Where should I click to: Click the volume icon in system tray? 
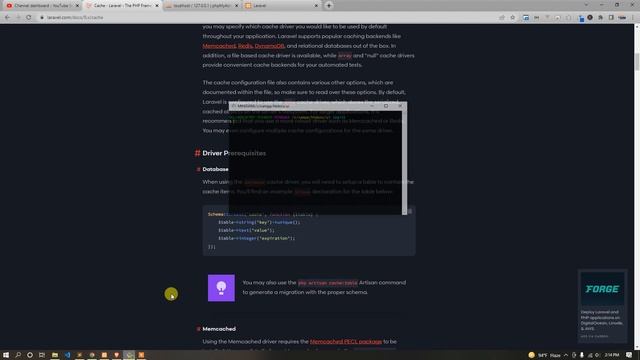(597, 355)
